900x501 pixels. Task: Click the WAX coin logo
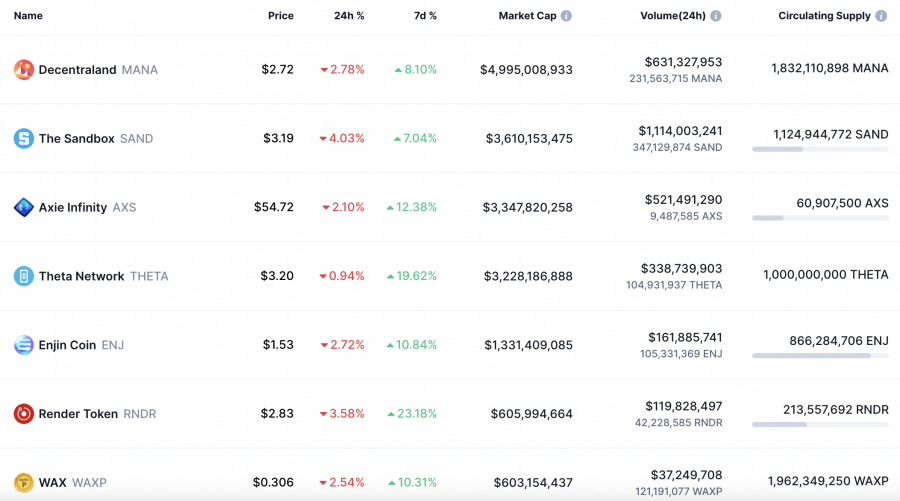(x=23, y=483)
